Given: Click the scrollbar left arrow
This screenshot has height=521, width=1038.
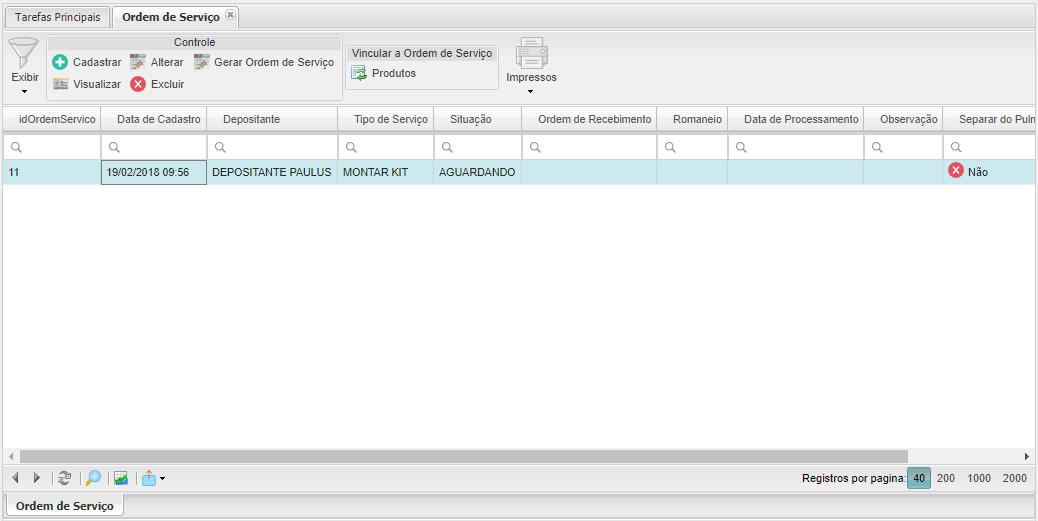Looking at the screenshot, I should coord(11,457).
